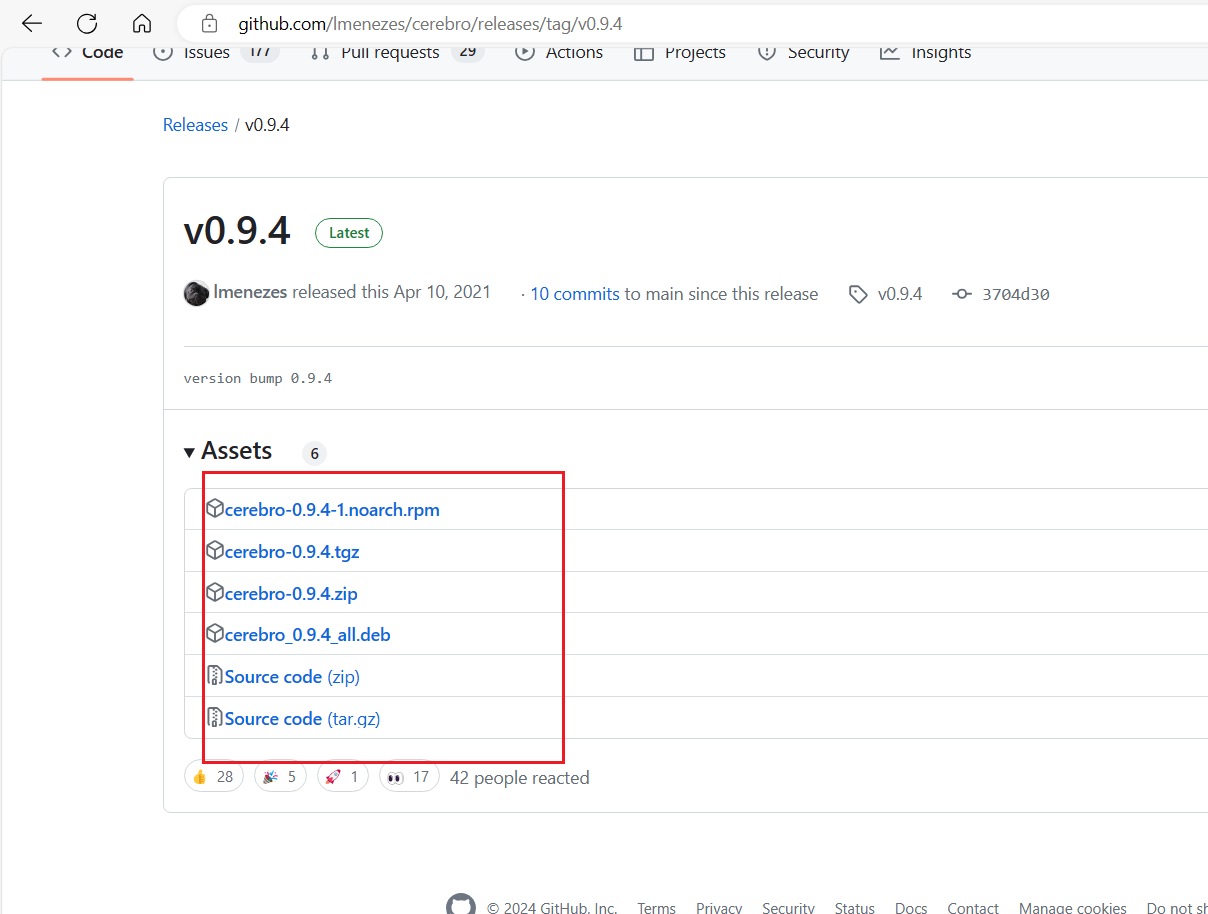Open the Releases breadcrumb link
This screenshot has height=914, width=1208.
coord(196,125)
